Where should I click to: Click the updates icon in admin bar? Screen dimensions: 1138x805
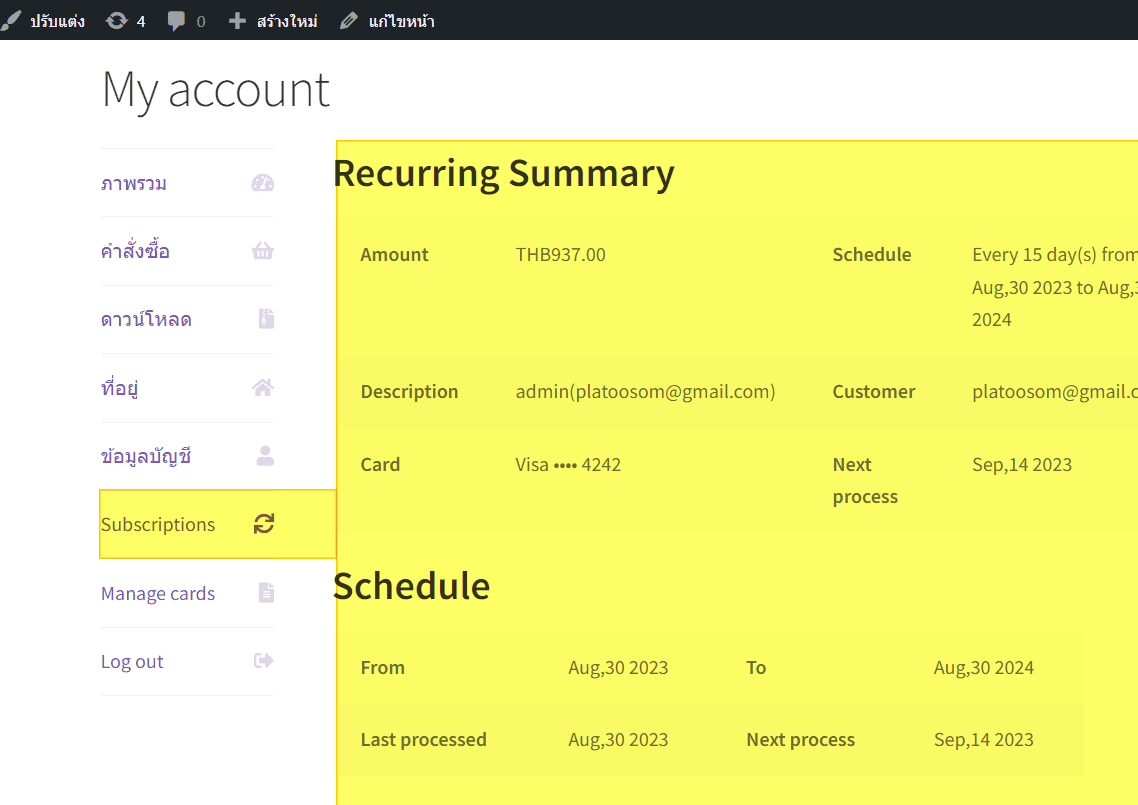117,21
